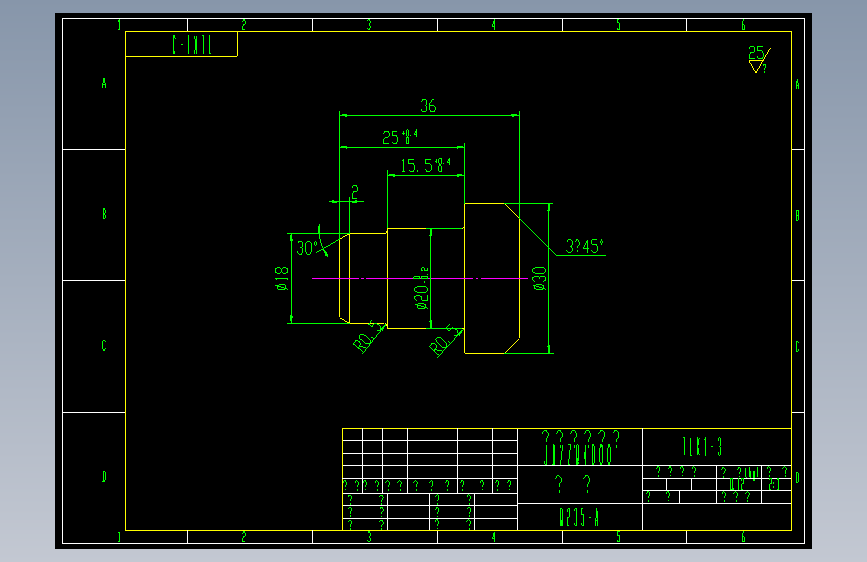Click the 30° angle dimension
This screenshot has width=867, height=562.
307,248
